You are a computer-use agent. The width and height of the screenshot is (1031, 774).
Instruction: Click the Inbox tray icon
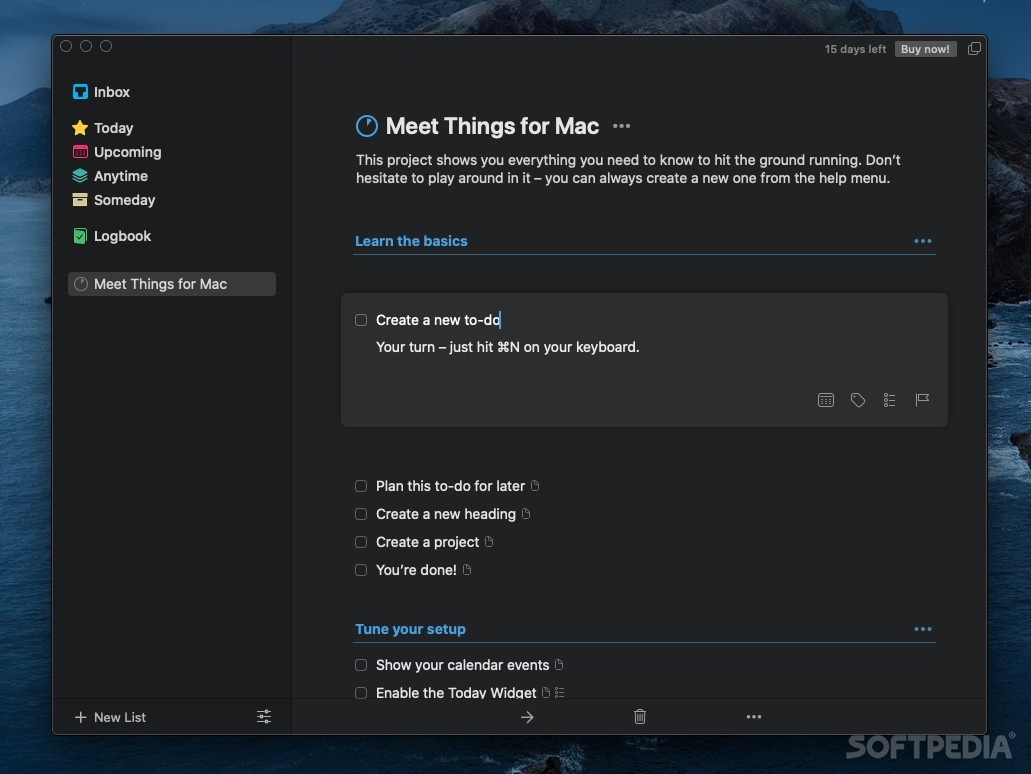point(80,92)
